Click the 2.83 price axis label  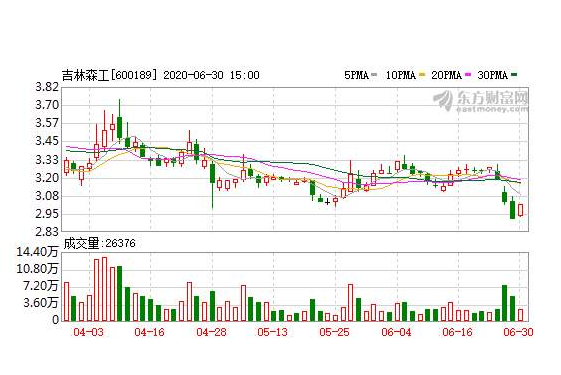[47, 232]
